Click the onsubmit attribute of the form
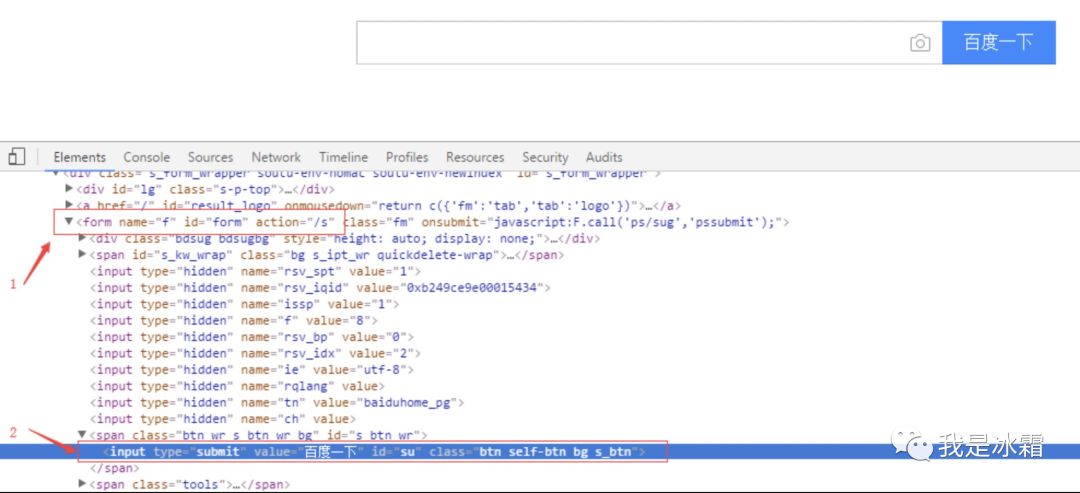Viewport: 1080px width, 493px height. point(602,222)
